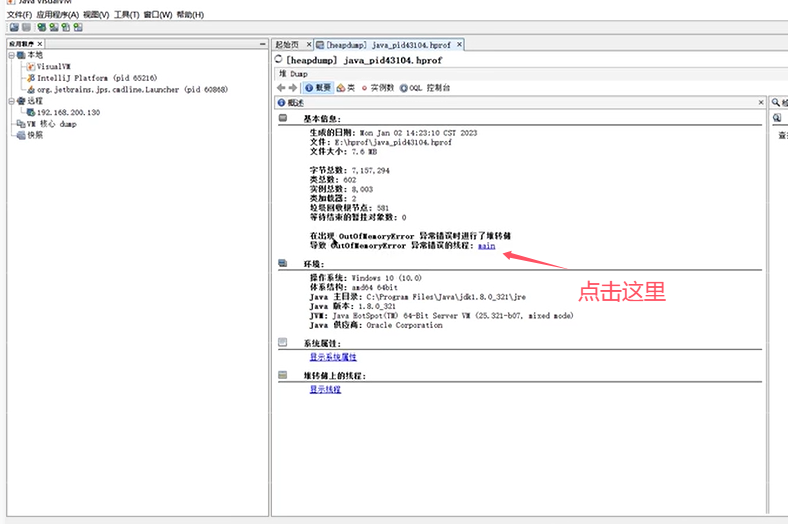Minimize the applications side panel
This screenshot has width=788, height=524.
[262, 44]
